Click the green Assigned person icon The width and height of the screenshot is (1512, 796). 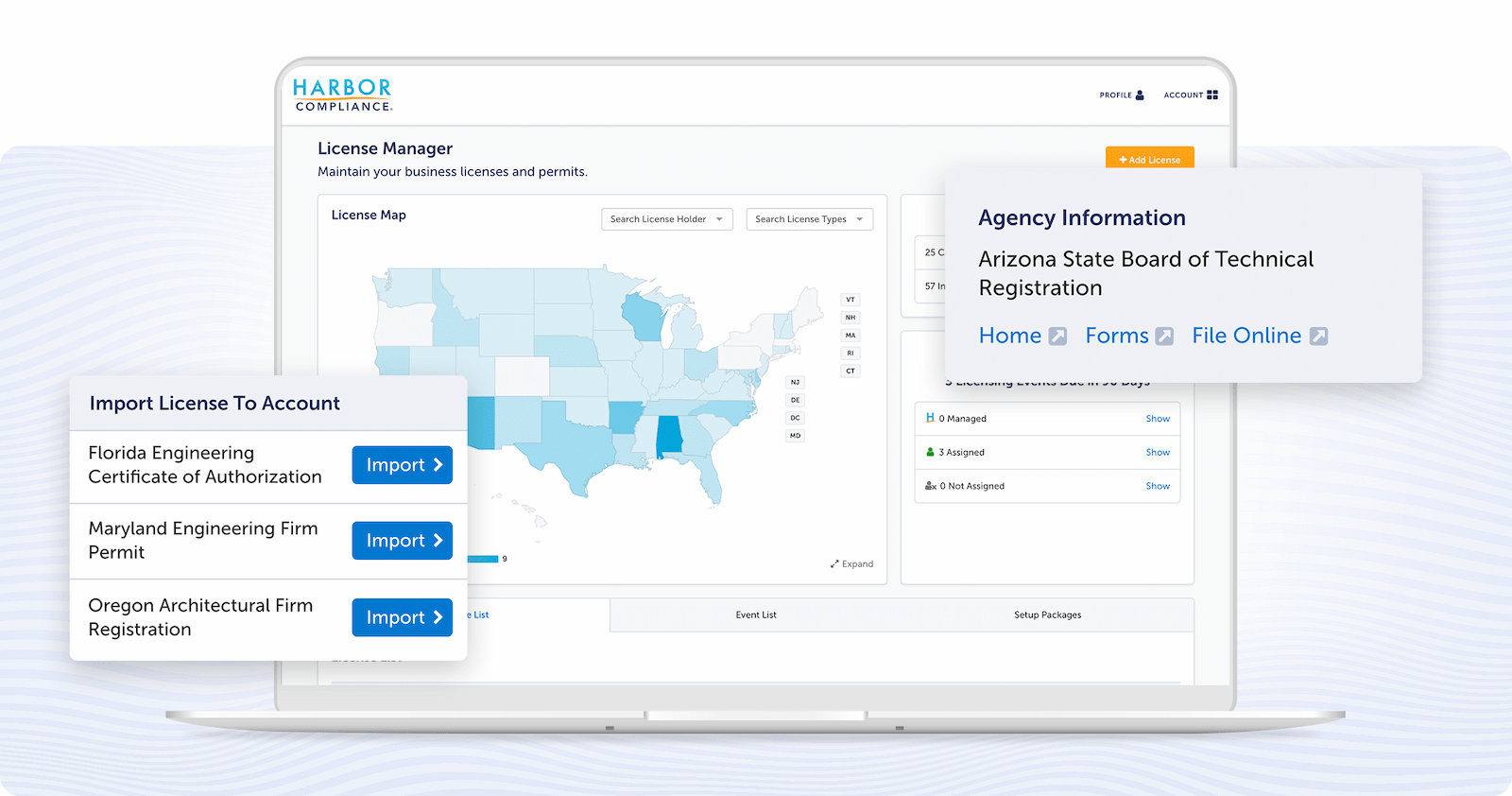[x=930, y=452]
